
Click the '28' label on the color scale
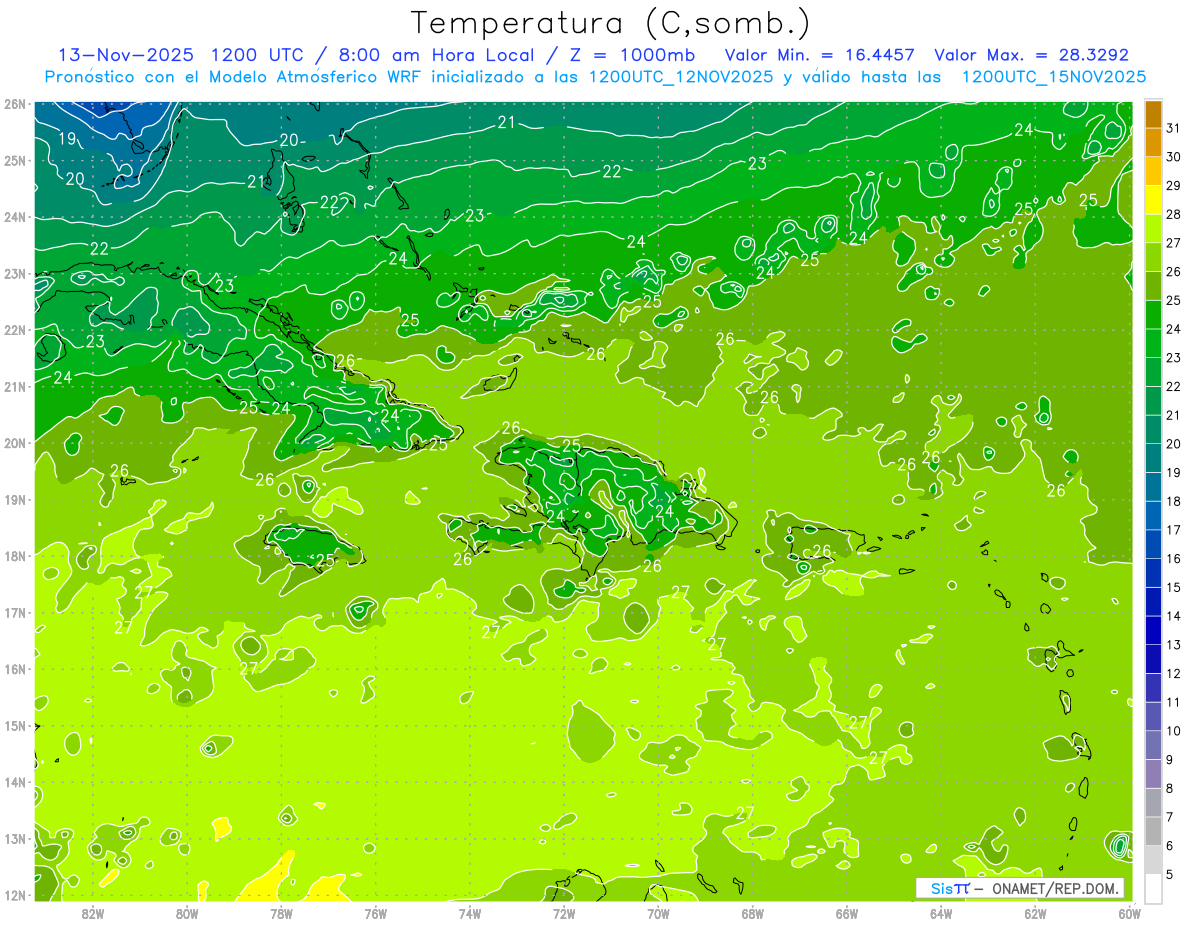click(x=1174, y=215)
